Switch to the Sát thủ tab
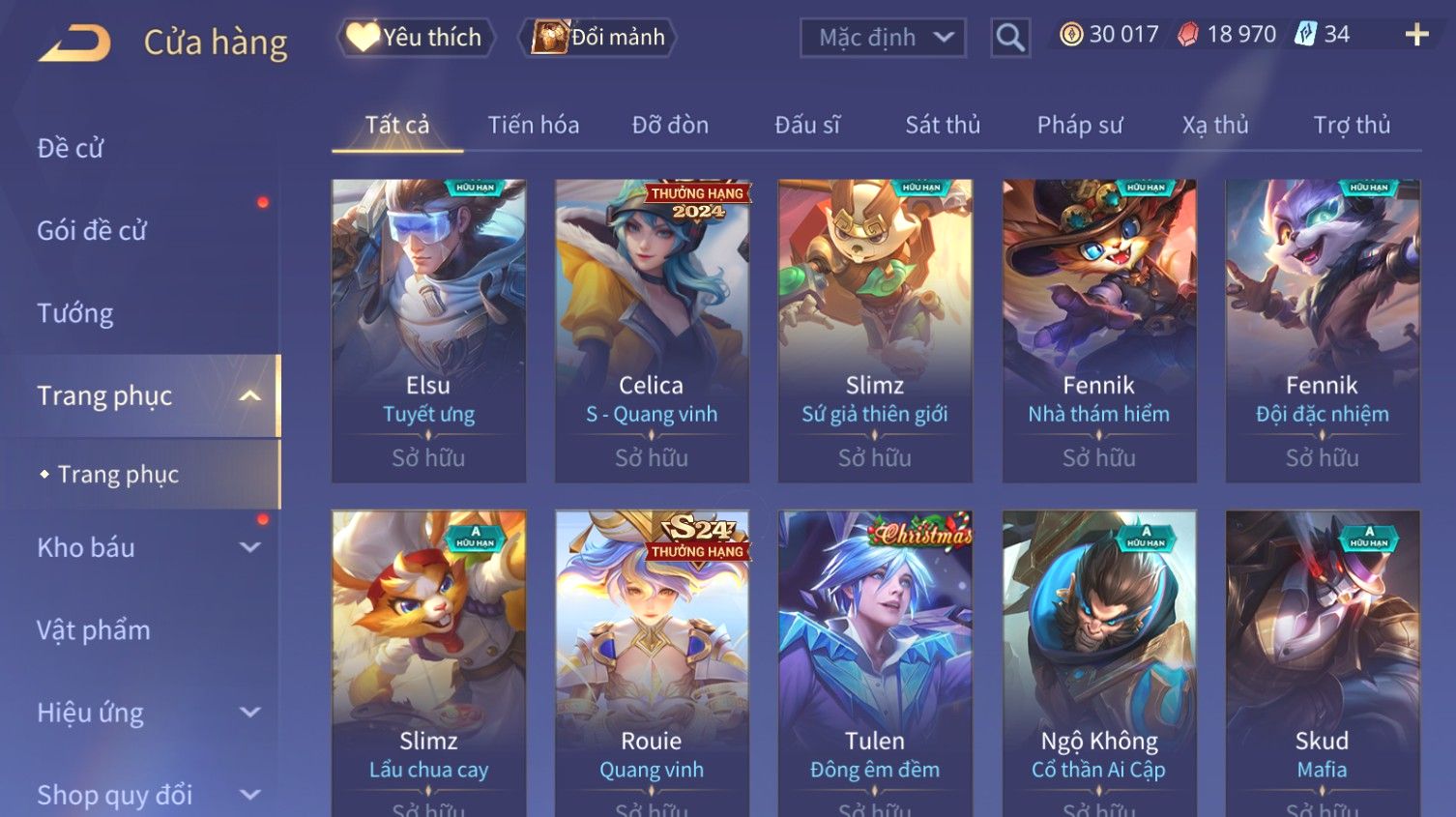This screenshot has width=1456, height=817. [943, 125]
